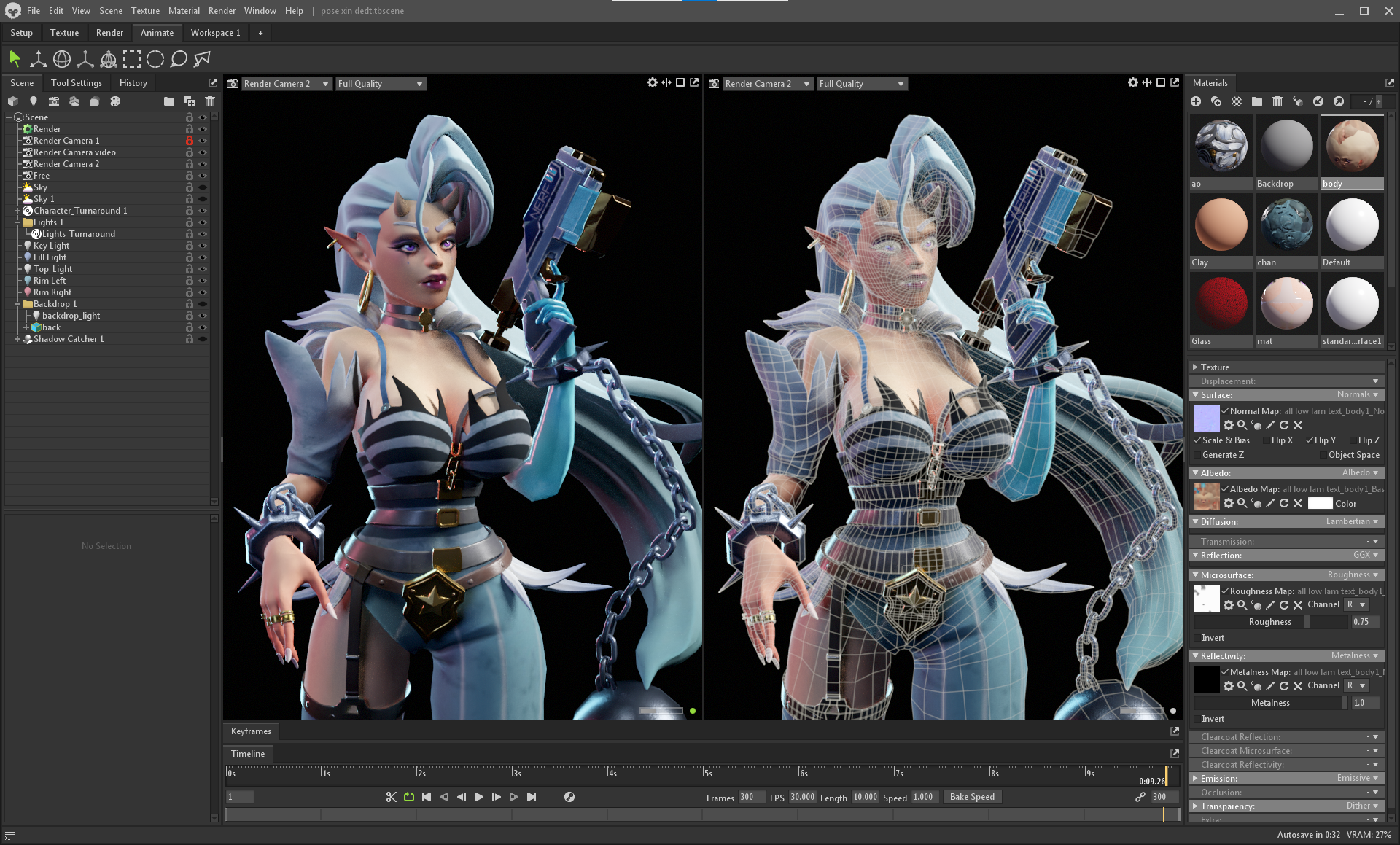Select the Glass material thumbnail
The image size is (1400, 845).
1221,303
